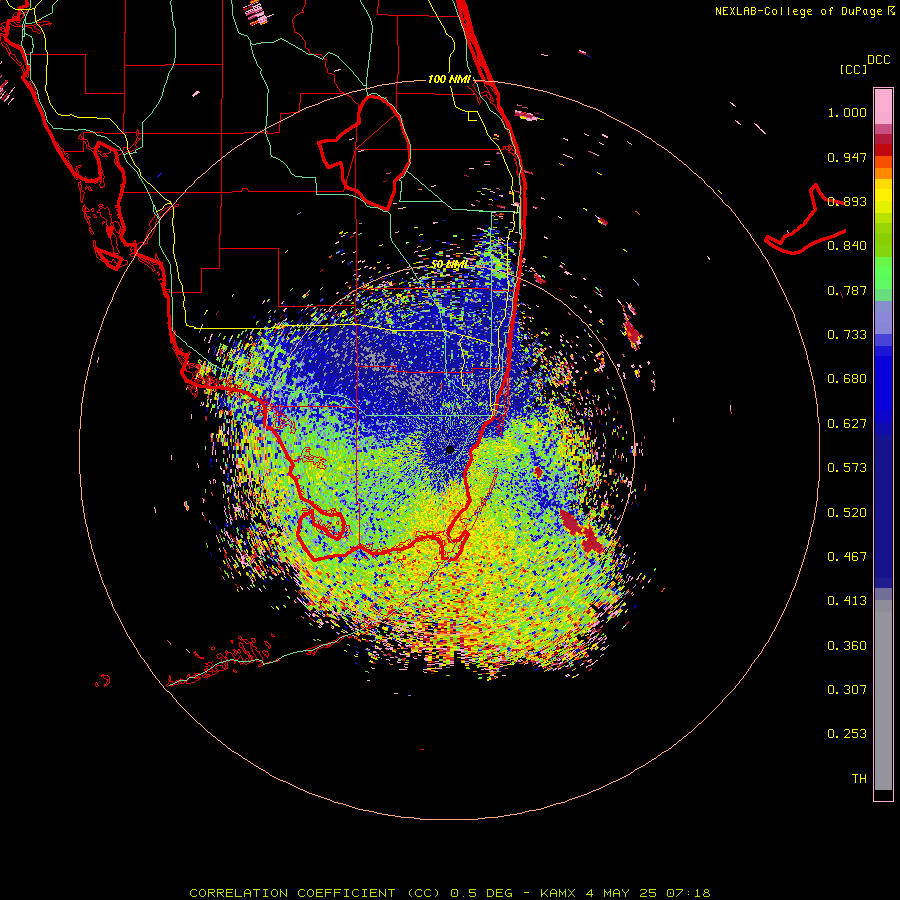
Task: Click the DCC label above the color scale
Action: pos(878,60)
